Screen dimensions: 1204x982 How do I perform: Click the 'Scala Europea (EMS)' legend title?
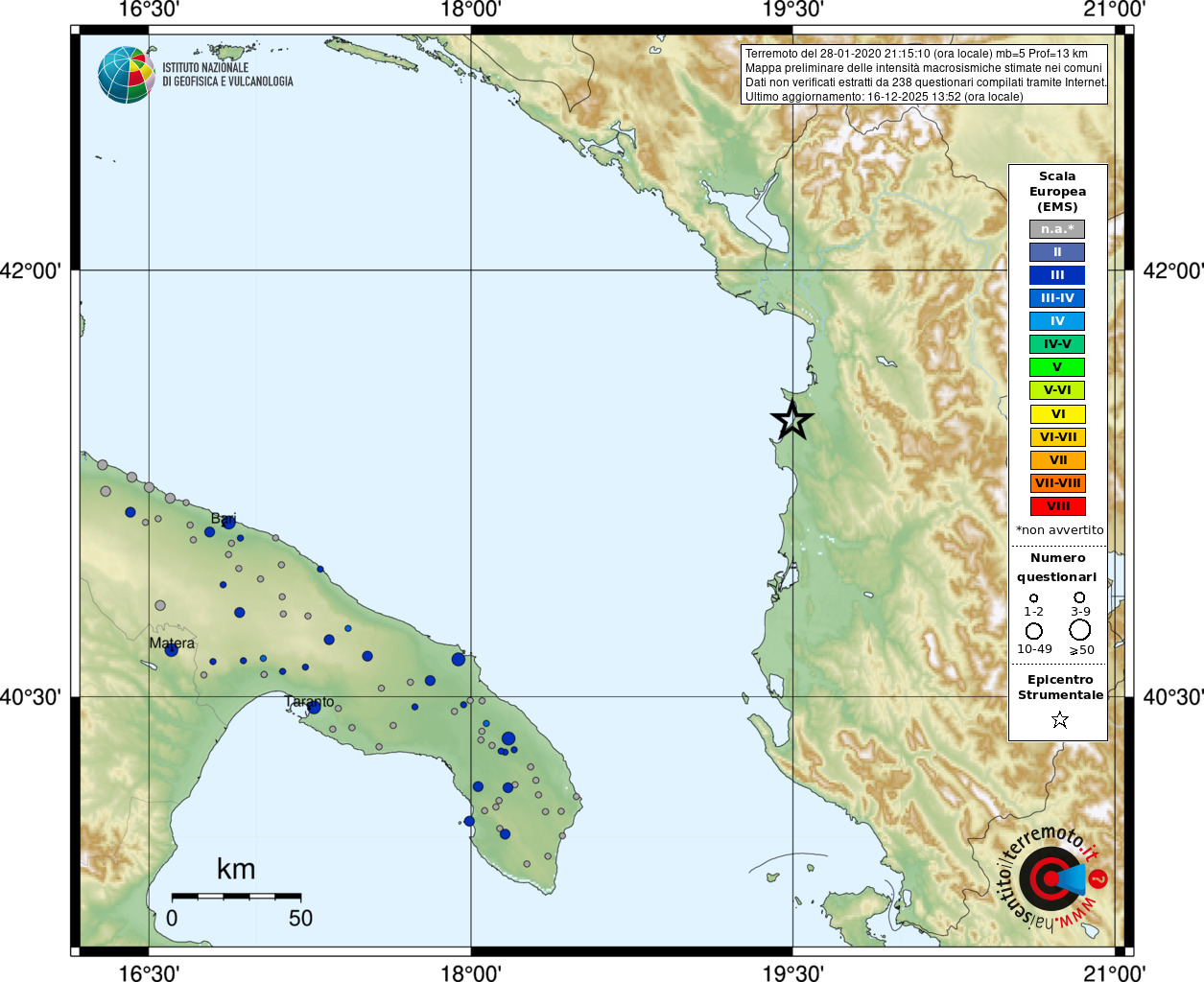(x=1057, y=192)
